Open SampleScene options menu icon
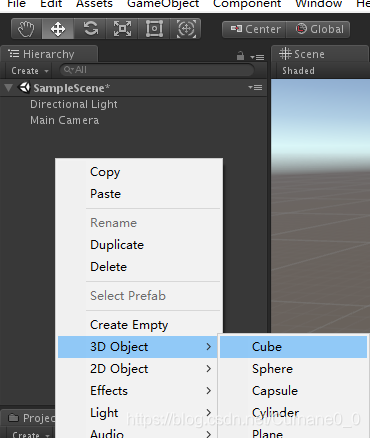Image resolution: width=370 pixels, height=438 pixels. coord(255,88)
